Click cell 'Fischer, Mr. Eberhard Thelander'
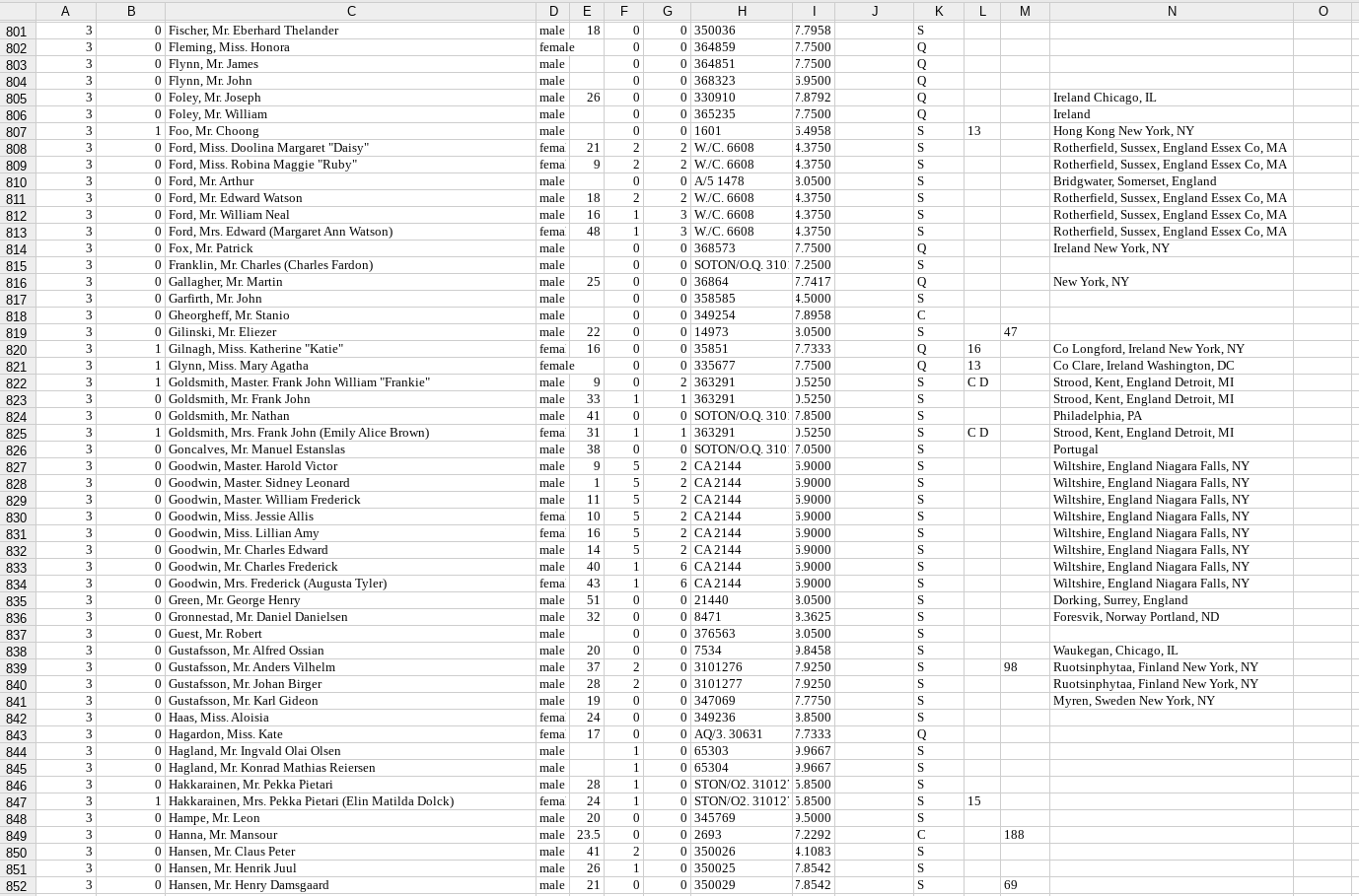Image resolution: width=1359 pixels, height=896 pixels. (x=351, y=31)
